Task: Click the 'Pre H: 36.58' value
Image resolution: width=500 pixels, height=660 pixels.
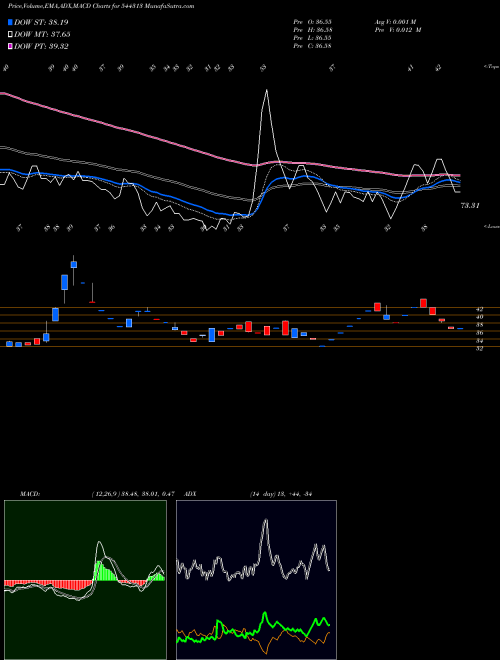Action: point(312,30)
